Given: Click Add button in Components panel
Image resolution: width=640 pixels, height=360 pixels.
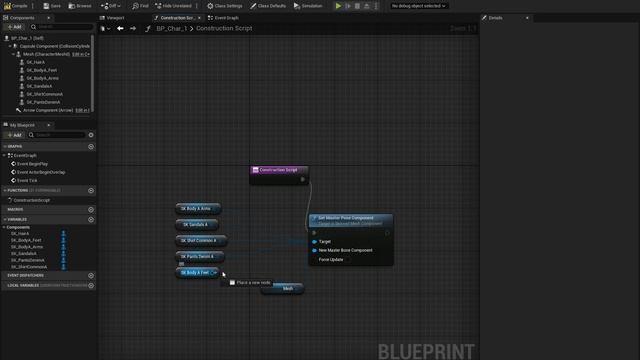Looking at the screenshot, I should click(14, 27).
